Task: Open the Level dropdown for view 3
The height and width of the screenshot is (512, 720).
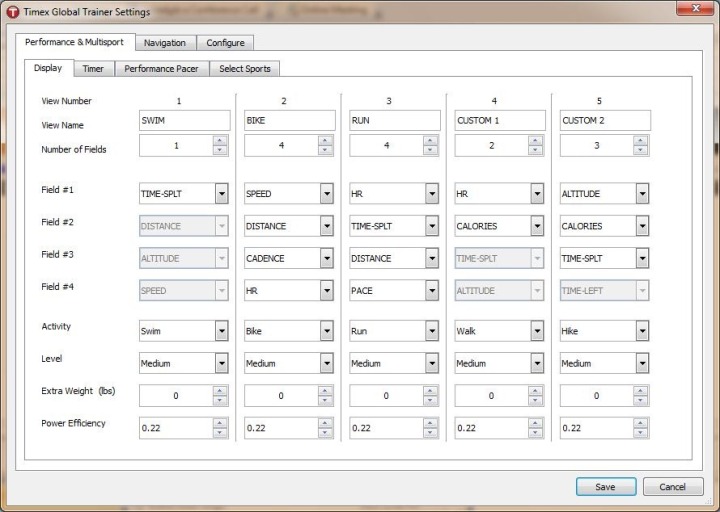Action: pos(432,363)
